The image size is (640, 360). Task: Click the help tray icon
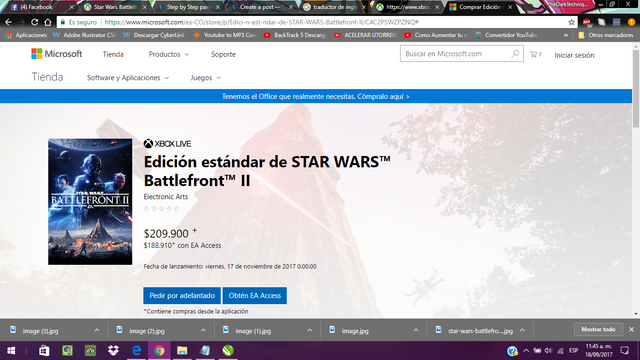(x=513, y=351)
